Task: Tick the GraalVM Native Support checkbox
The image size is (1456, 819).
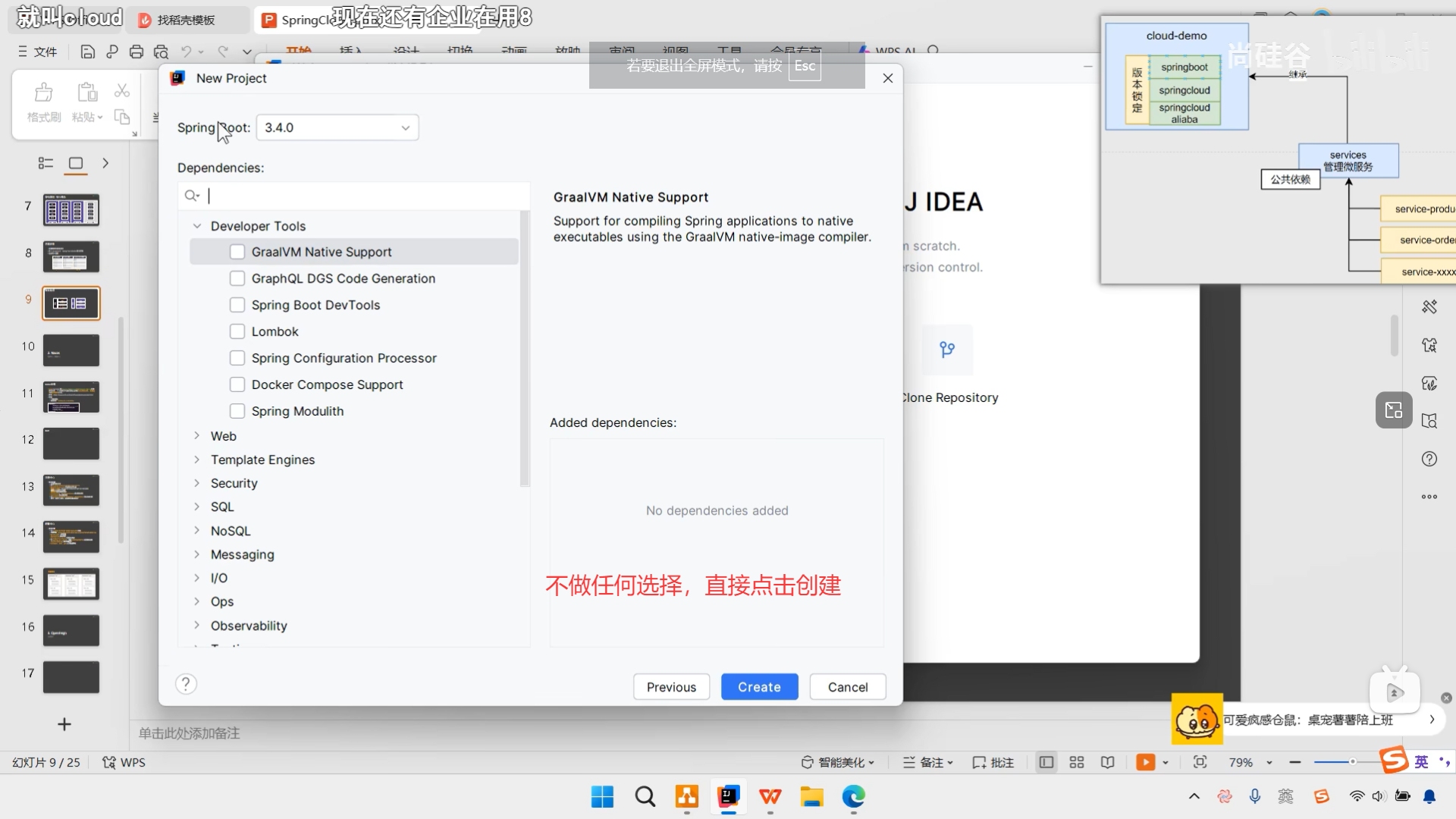Action: pyautogui.click(x=237, y=252)
